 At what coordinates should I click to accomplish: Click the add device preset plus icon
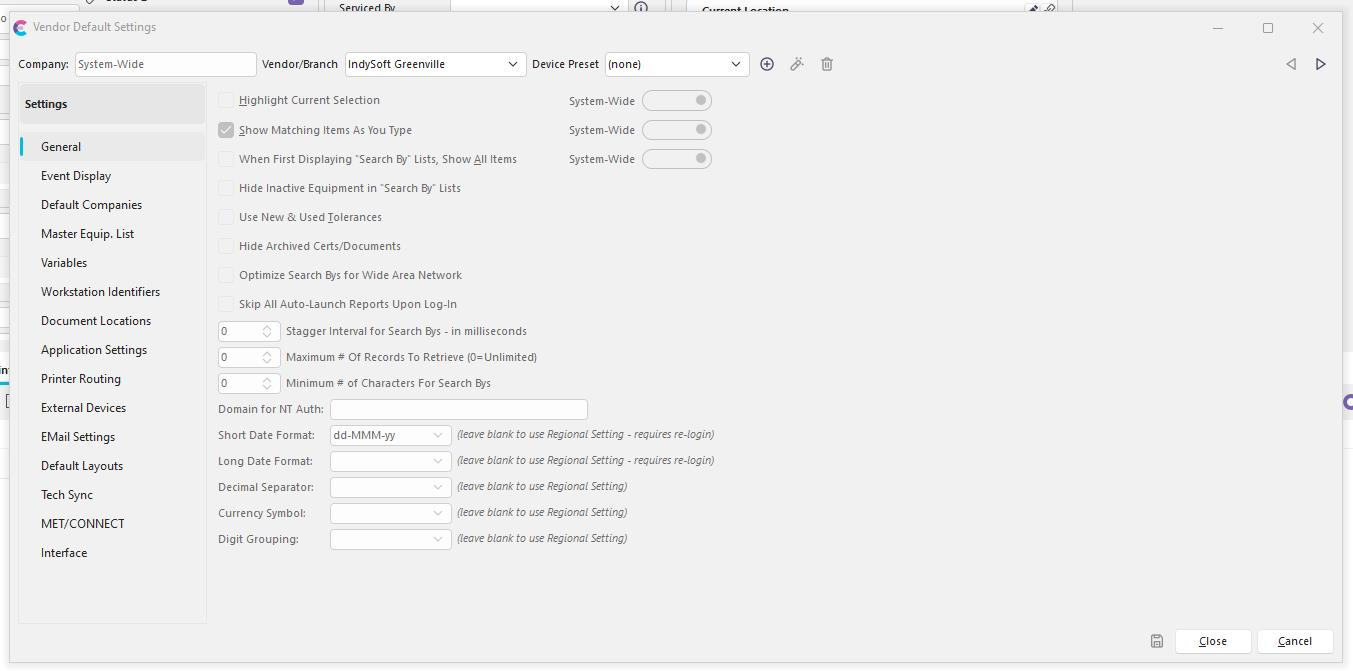[x=767, y=64]
